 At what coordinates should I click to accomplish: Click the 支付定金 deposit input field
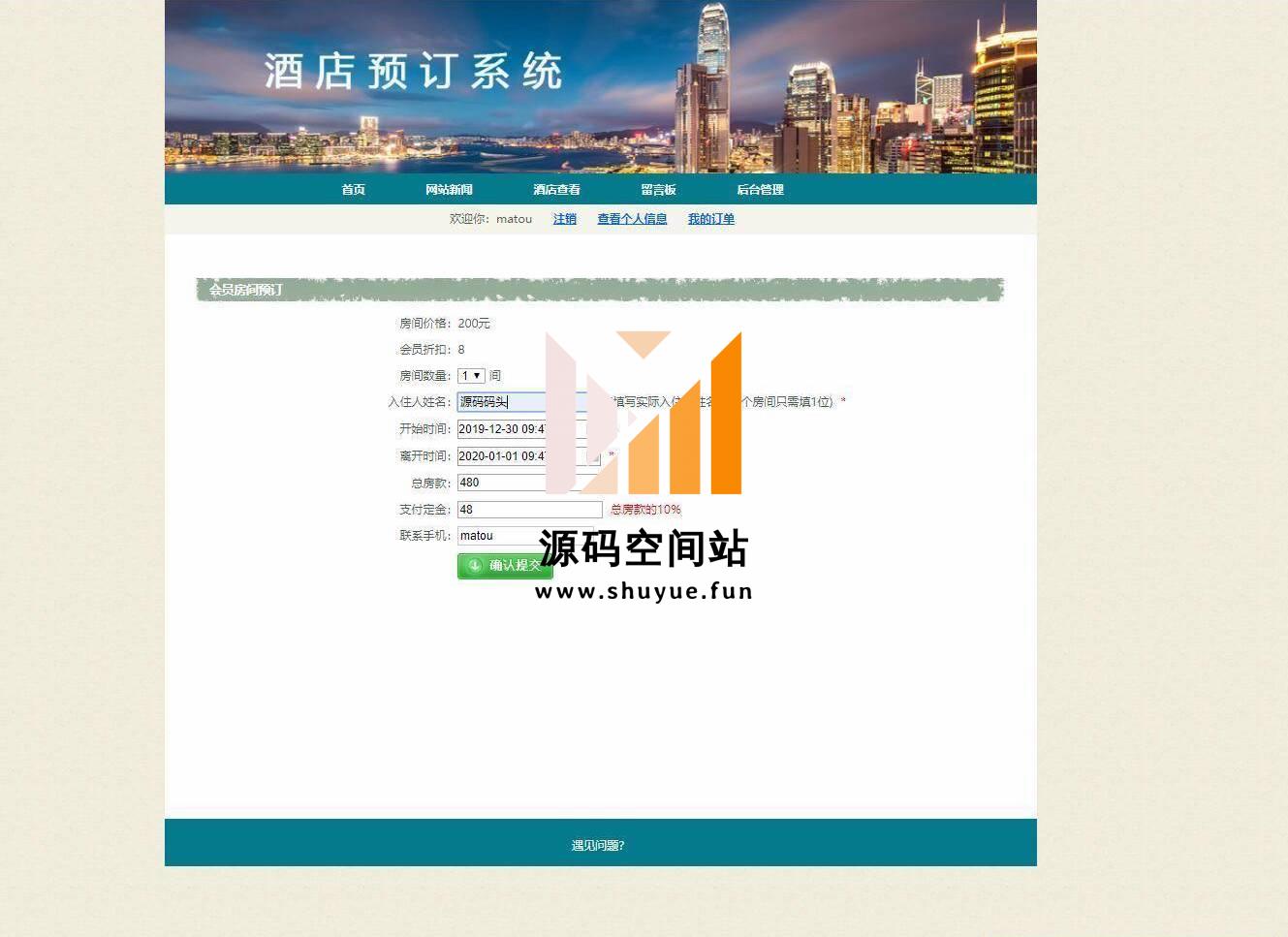click(529, 510)
